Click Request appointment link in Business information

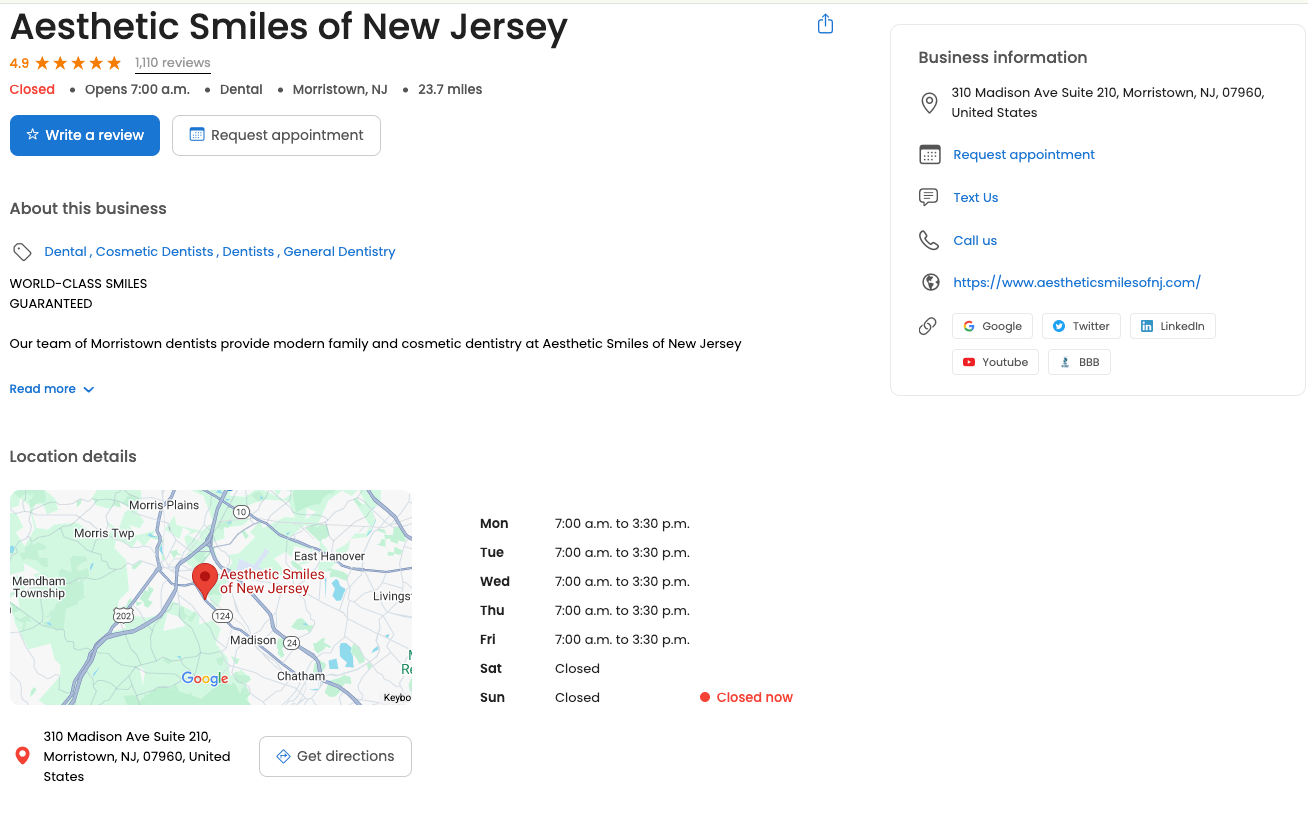[1024, 155]
